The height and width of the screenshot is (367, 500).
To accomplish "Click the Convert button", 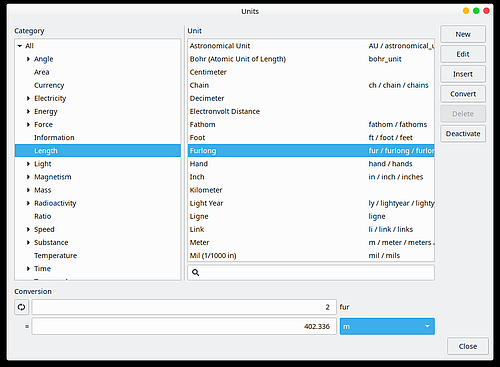I will 463,94.
